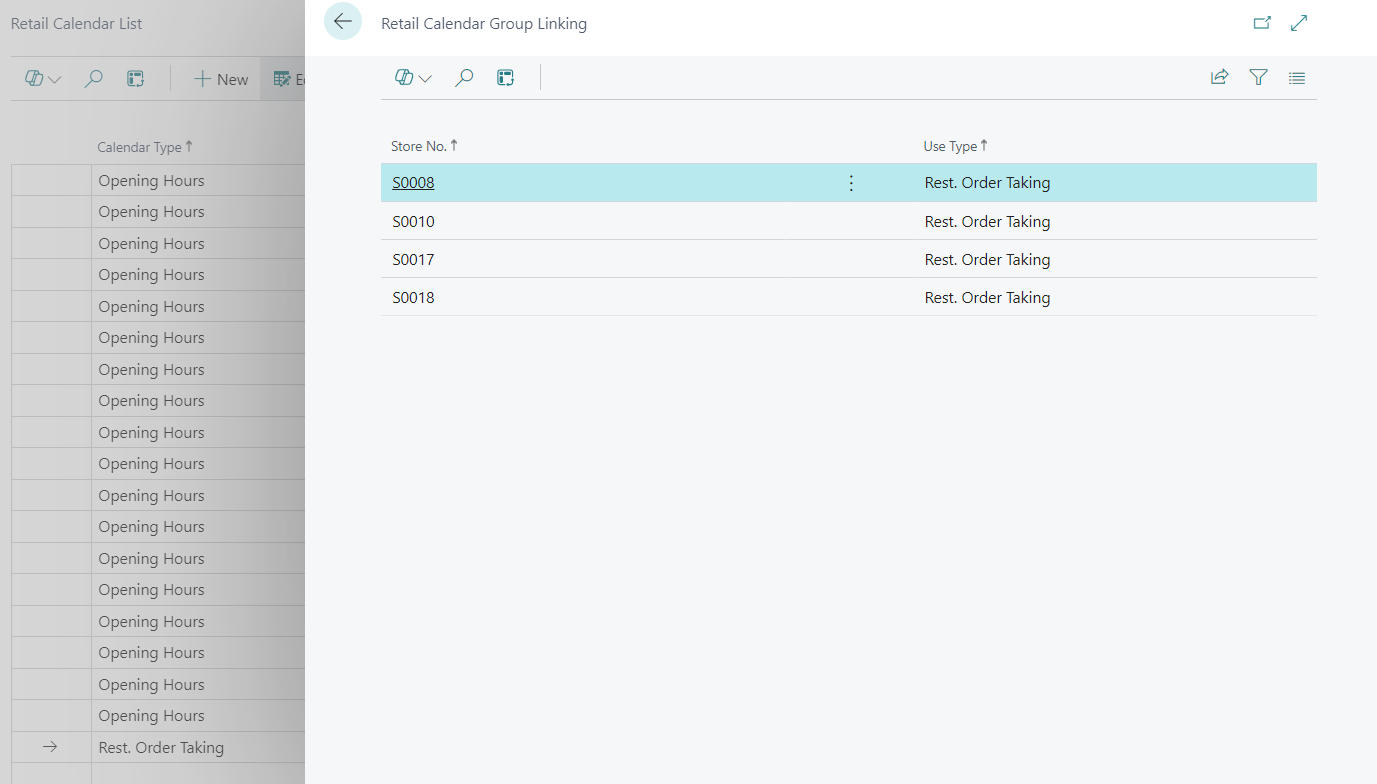
Task: Click the New button in Retail Calendar List
Action: tap(221, 80)
